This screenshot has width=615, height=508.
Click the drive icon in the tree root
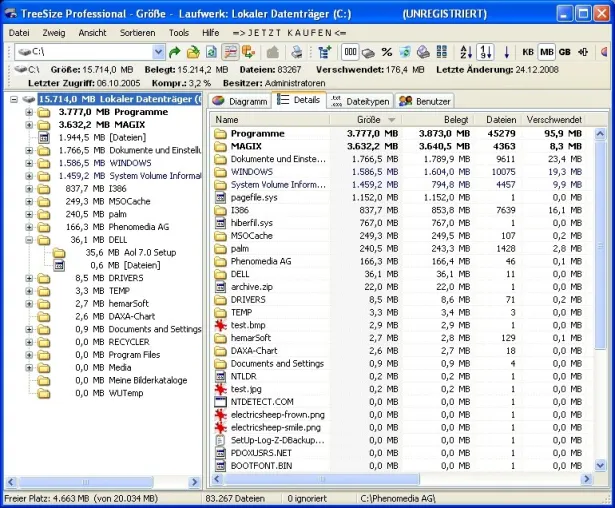tap(29, 99)
